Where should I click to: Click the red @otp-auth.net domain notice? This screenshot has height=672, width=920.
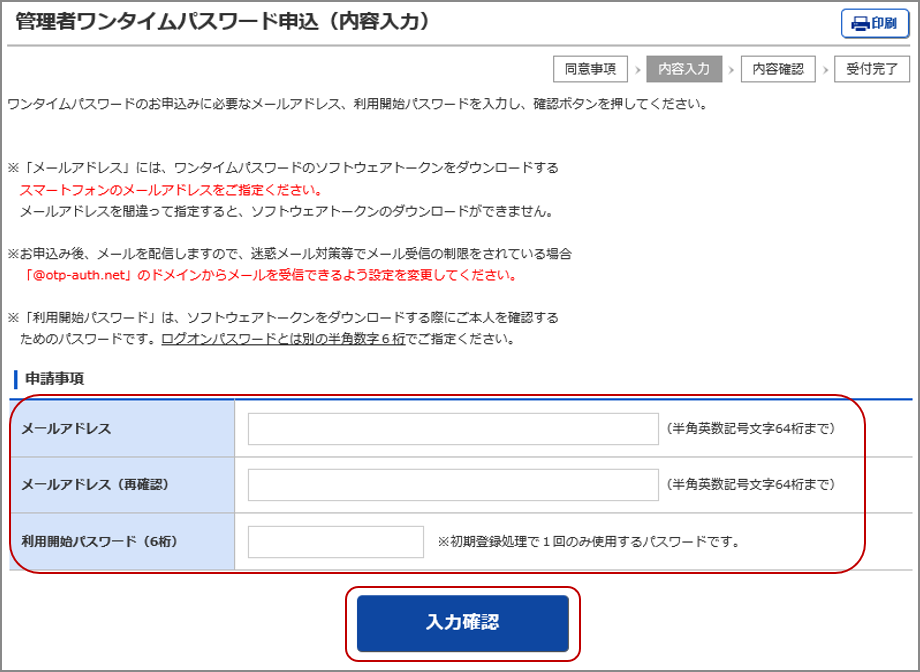tap(271, 275)
